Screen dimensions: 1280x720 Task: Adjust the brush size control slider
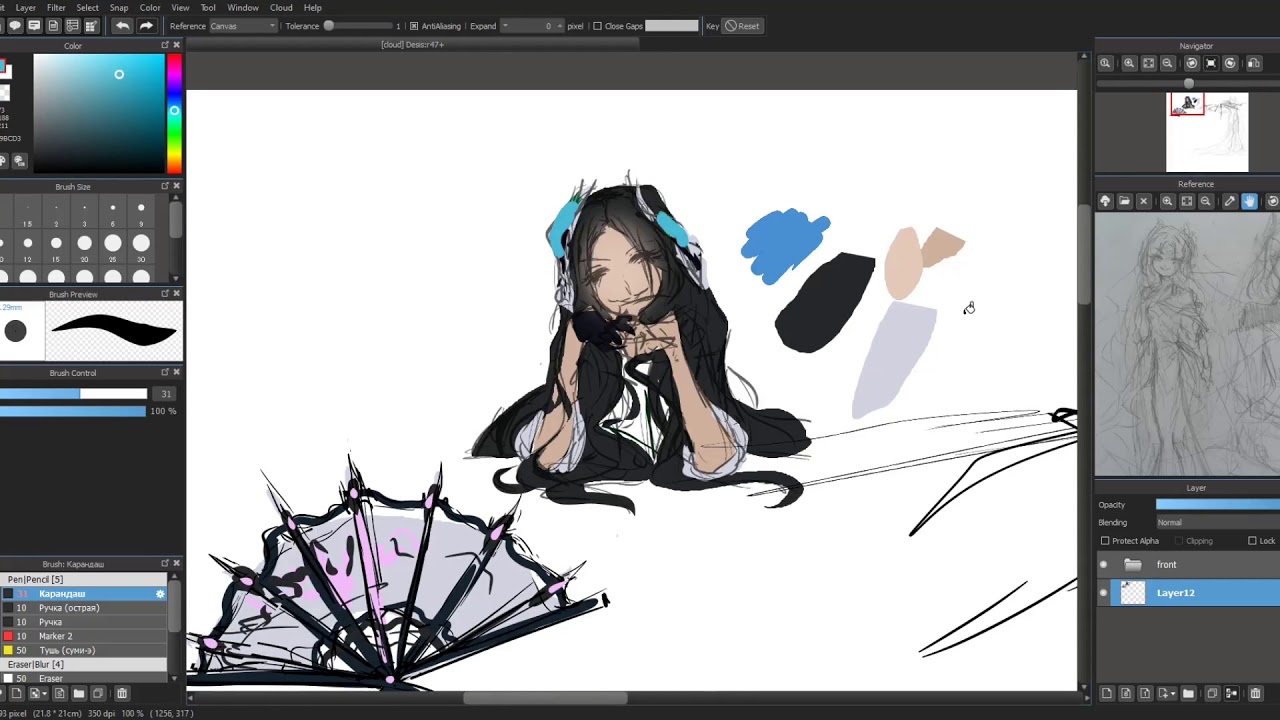click(x=74, y=394)
